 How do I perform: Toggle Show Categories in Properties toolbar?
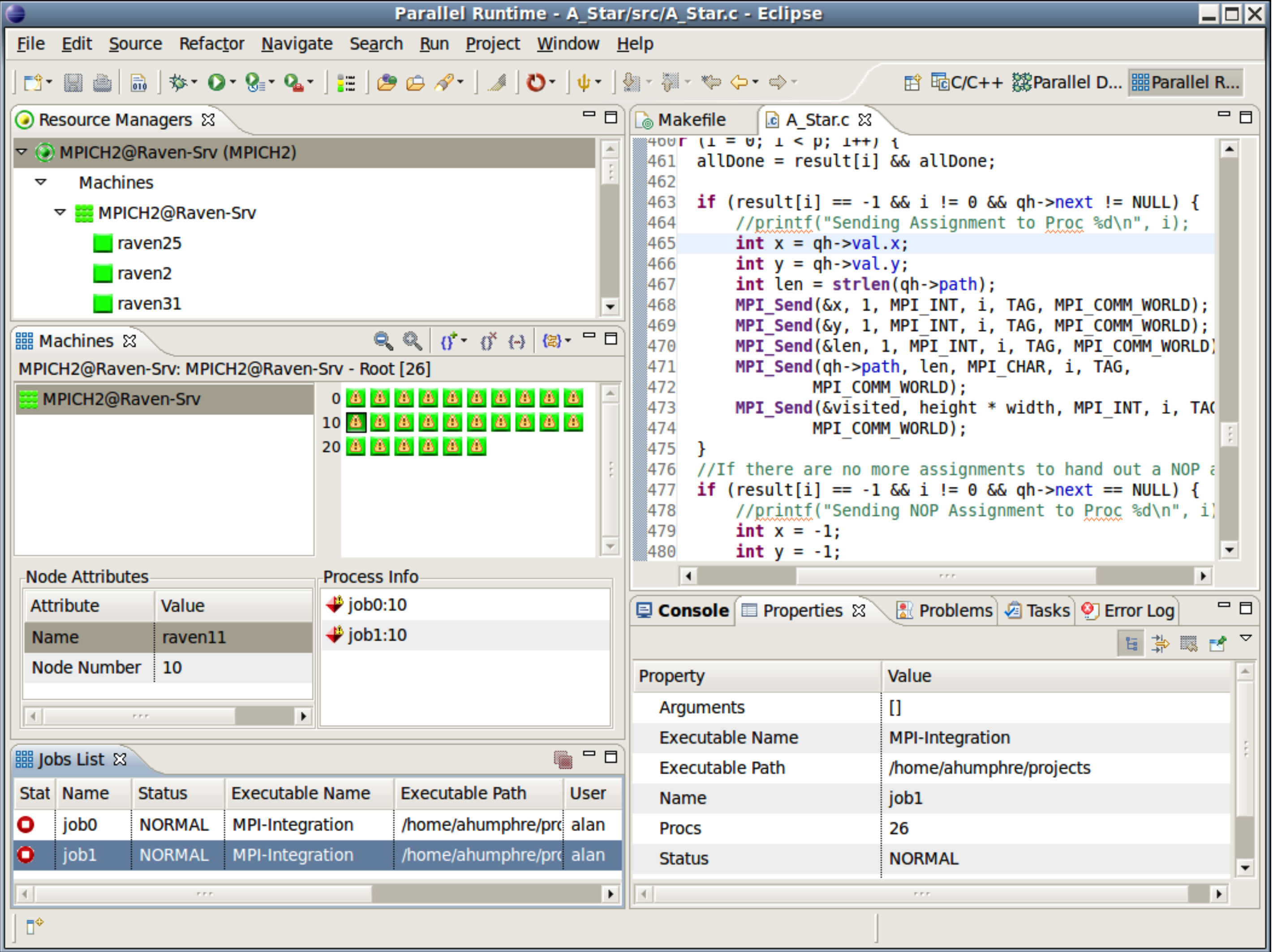click(x=1131, y=643)
